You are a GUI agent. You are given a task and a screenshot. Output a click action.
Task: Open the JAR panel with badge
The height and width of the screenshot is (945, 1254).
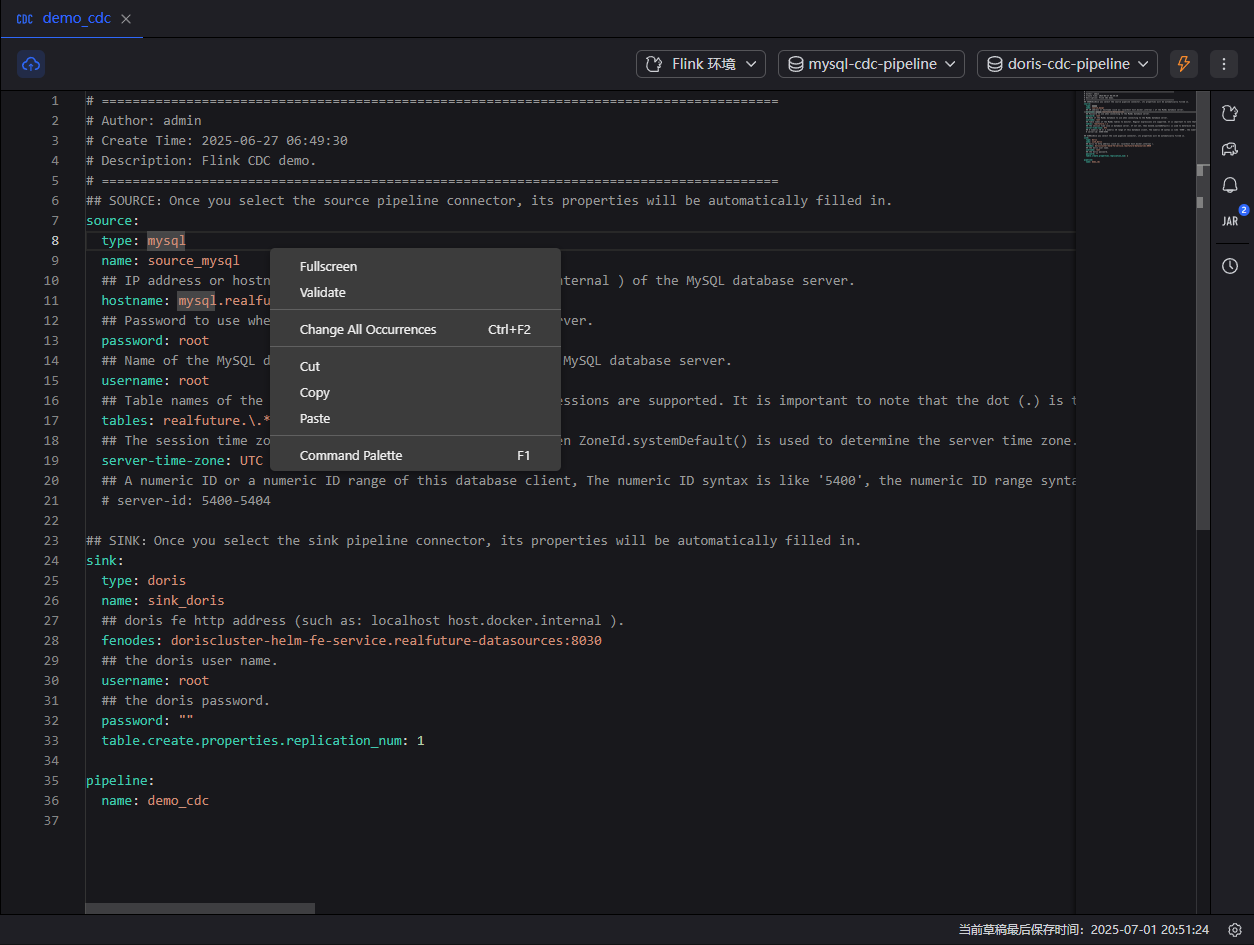click(1230, 221)
